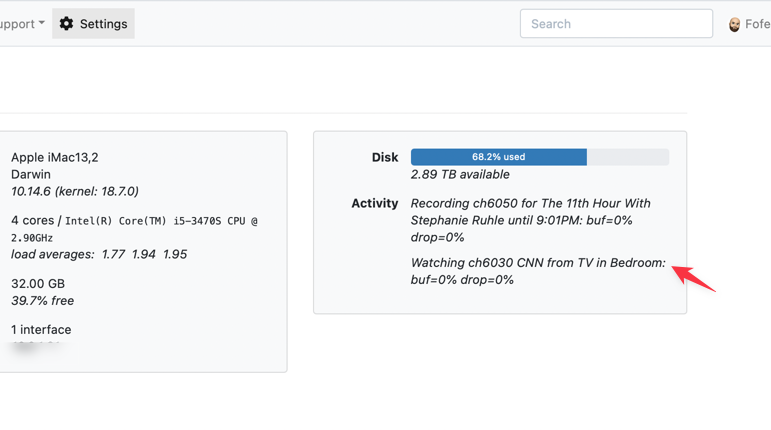The height and width of the screenshot is (430, 771).
Task: Click the Intel Core i5-3470S CPU text
Action: (160, 221)
